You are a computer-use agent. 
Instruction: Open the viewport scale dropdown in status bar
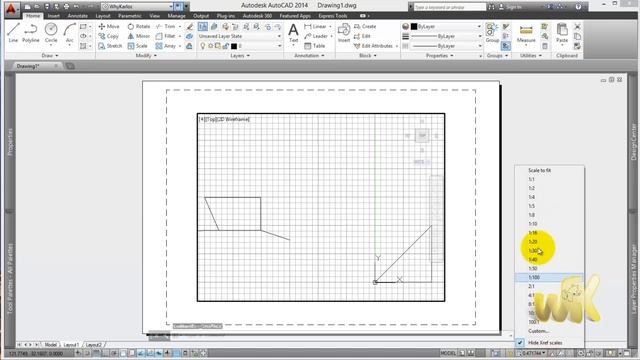[533, 353]
